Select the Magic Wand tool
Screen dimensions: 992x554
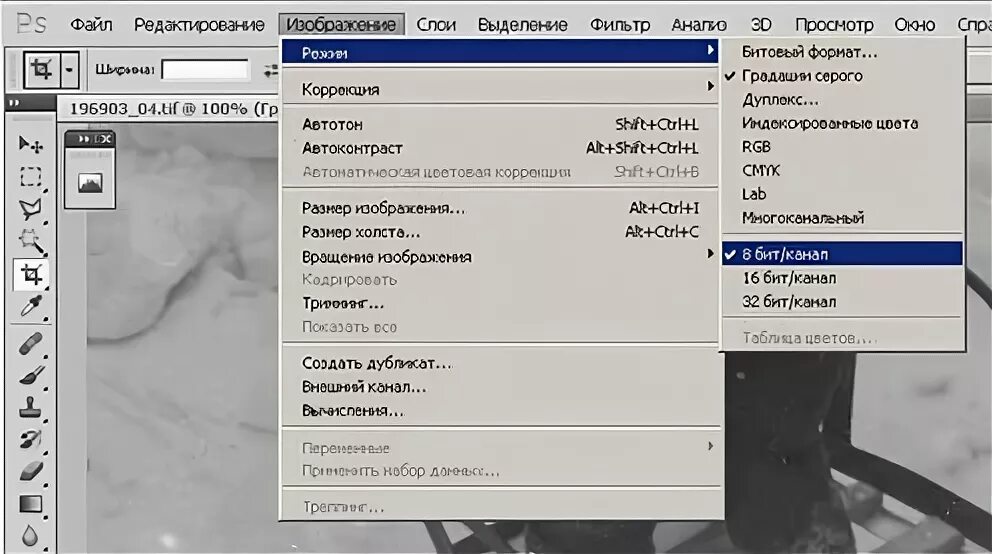(30, 242)
